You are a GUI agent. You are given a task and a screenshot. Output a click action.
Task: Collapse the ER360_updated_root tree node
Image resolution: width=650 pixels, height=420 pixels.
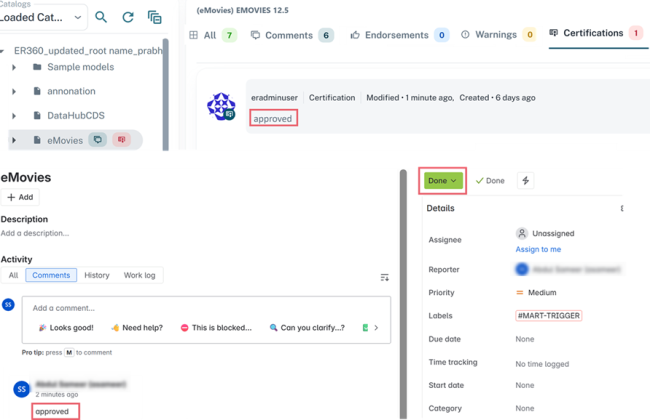[x=2, y=51]
